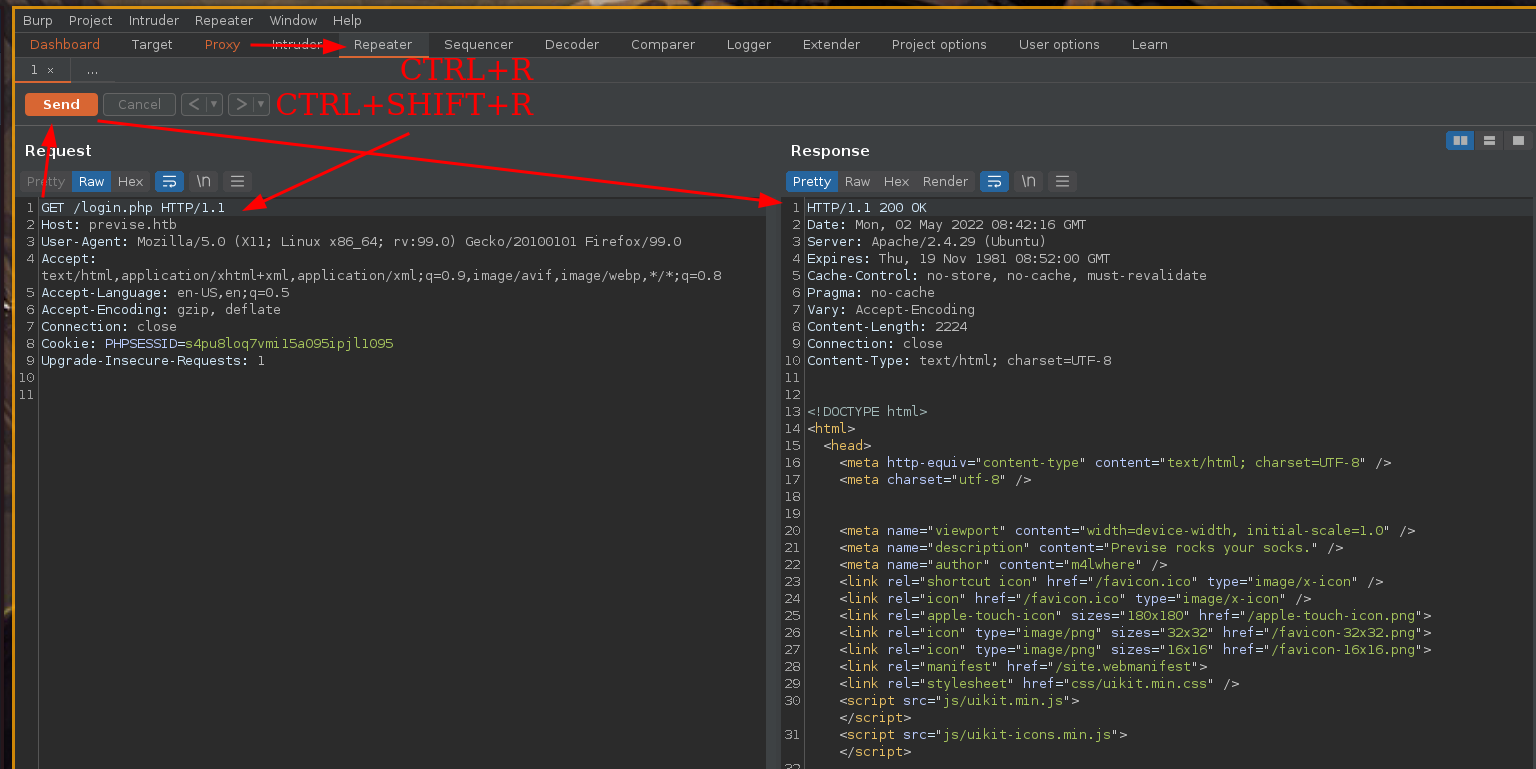1536x769 pixels.
Task: Switch to the Logger tab
Action: coord(749,45)
